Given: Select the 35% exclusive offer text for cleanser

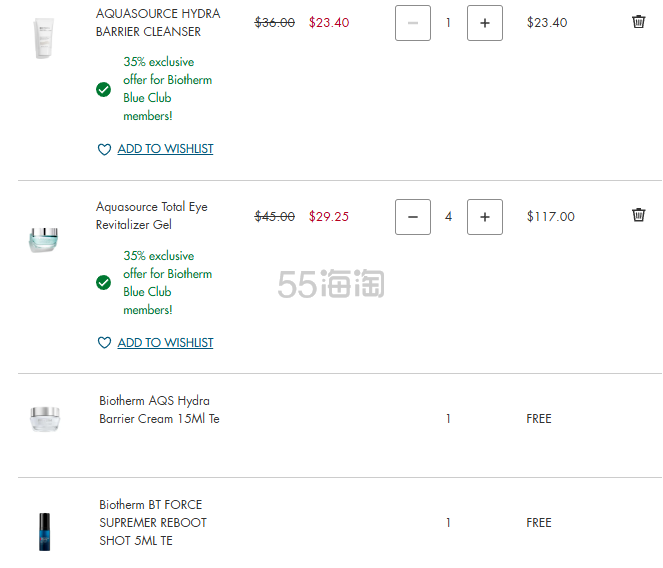Looking at the screenshot, I should (167, 89).
